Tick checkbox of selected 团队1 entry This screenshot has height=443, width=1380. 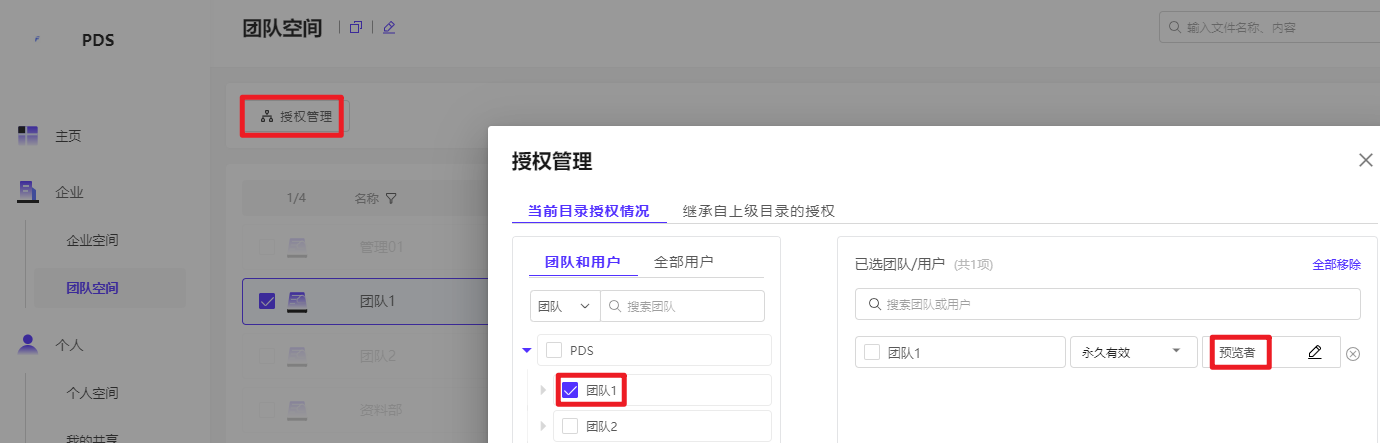(x=872, y=352)
